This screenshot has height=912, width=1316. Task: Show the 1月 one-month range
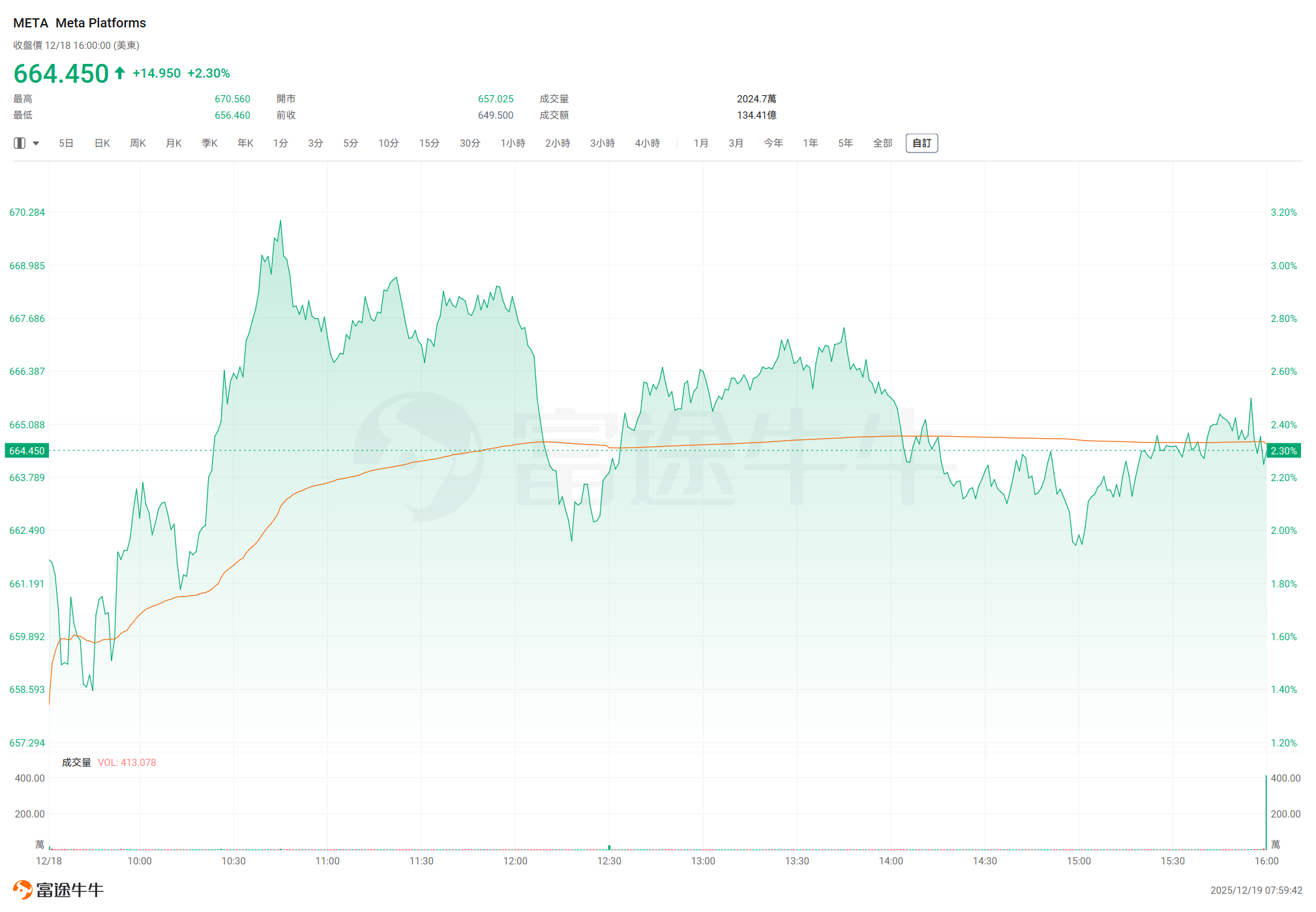pyautogui.click(x=701, y=143)
